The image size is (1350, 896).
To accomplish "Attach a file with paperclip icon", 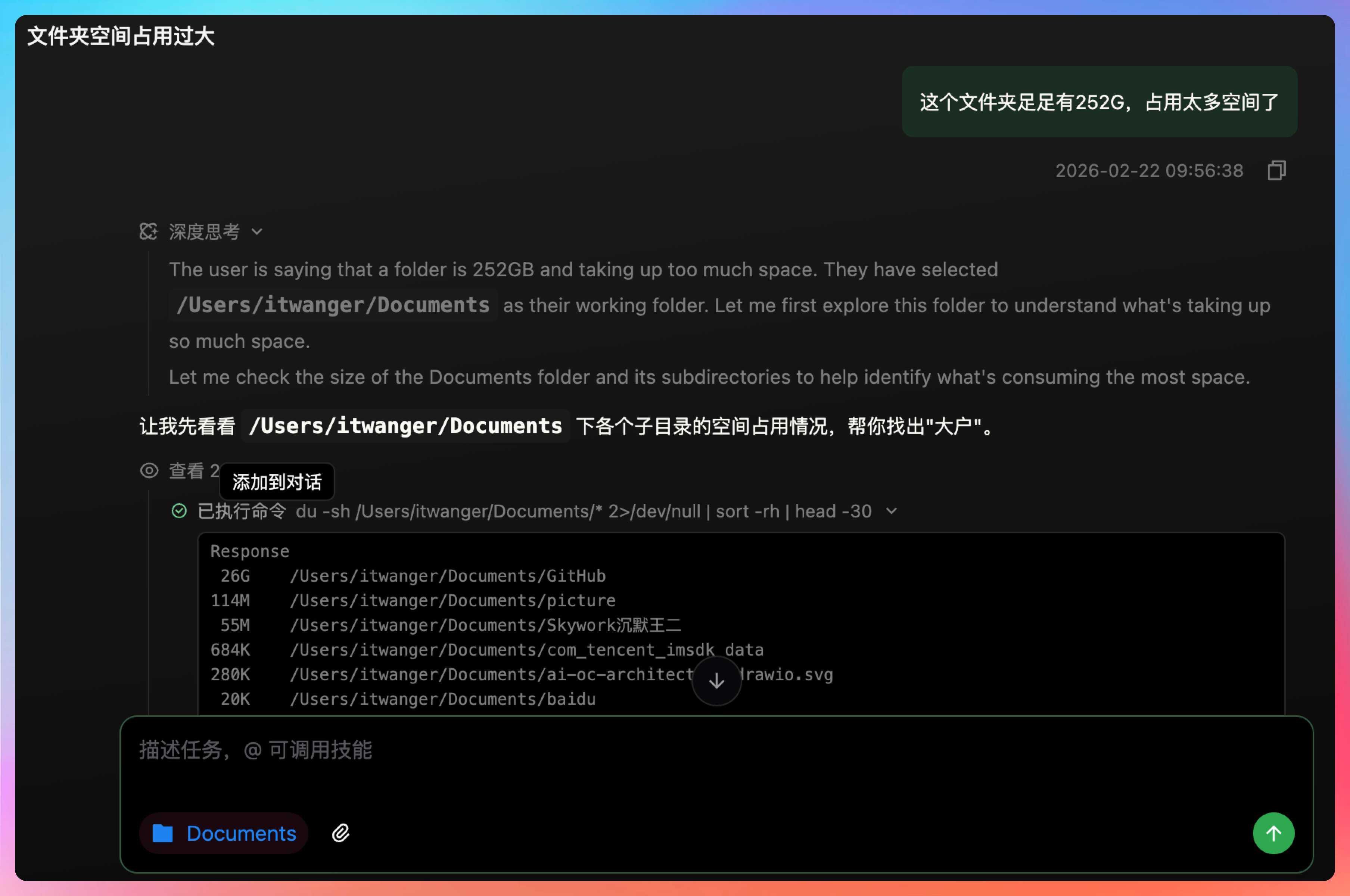I will tap(341, 833).
